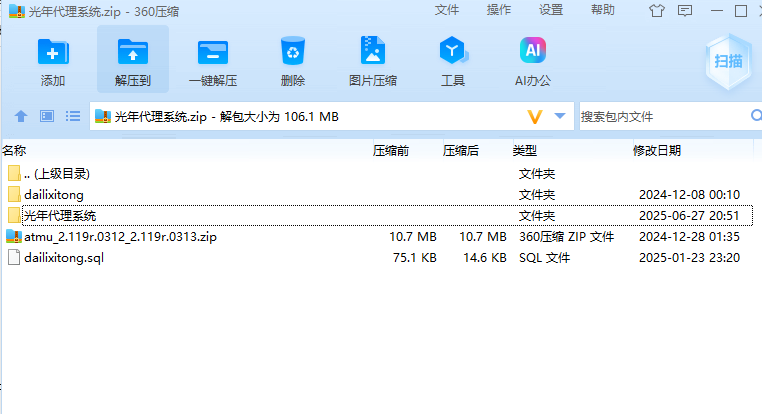Sort by the 类型 column header

coord(525,151)
